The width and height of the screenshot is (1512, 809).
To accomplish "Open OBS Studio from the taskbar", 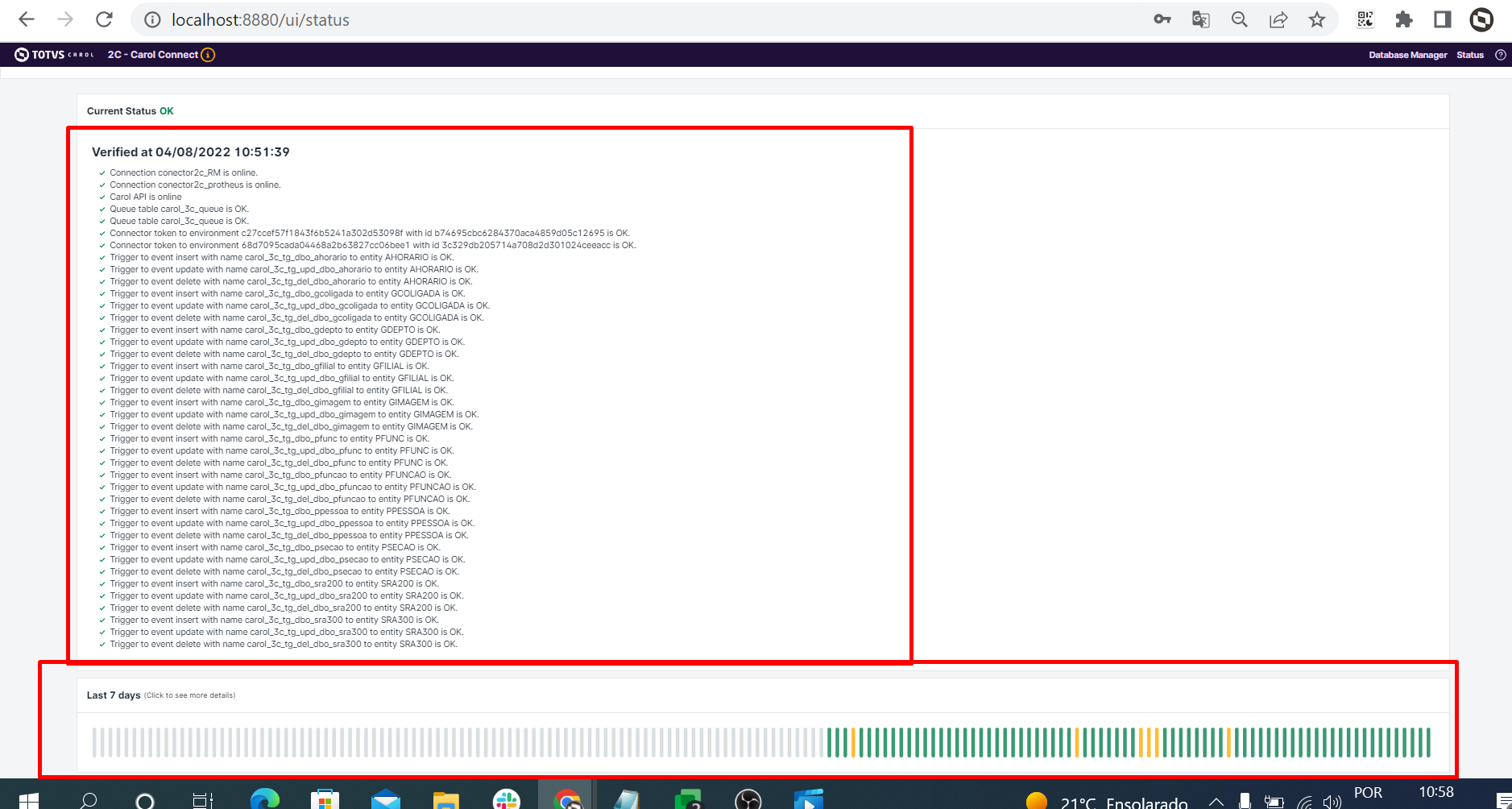I will pyautogui.click(x=748, y=799).
